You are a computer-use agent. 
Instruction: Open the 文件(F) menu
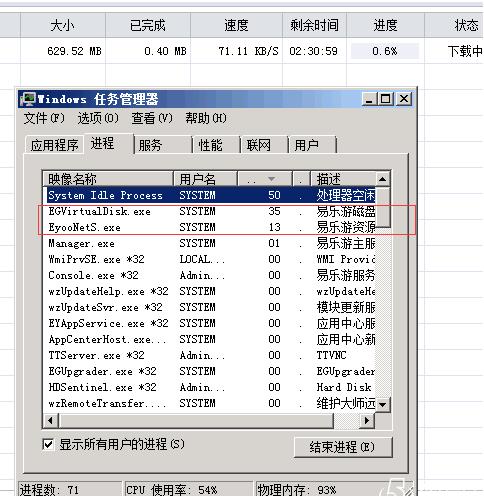click(x=44, y=118)
